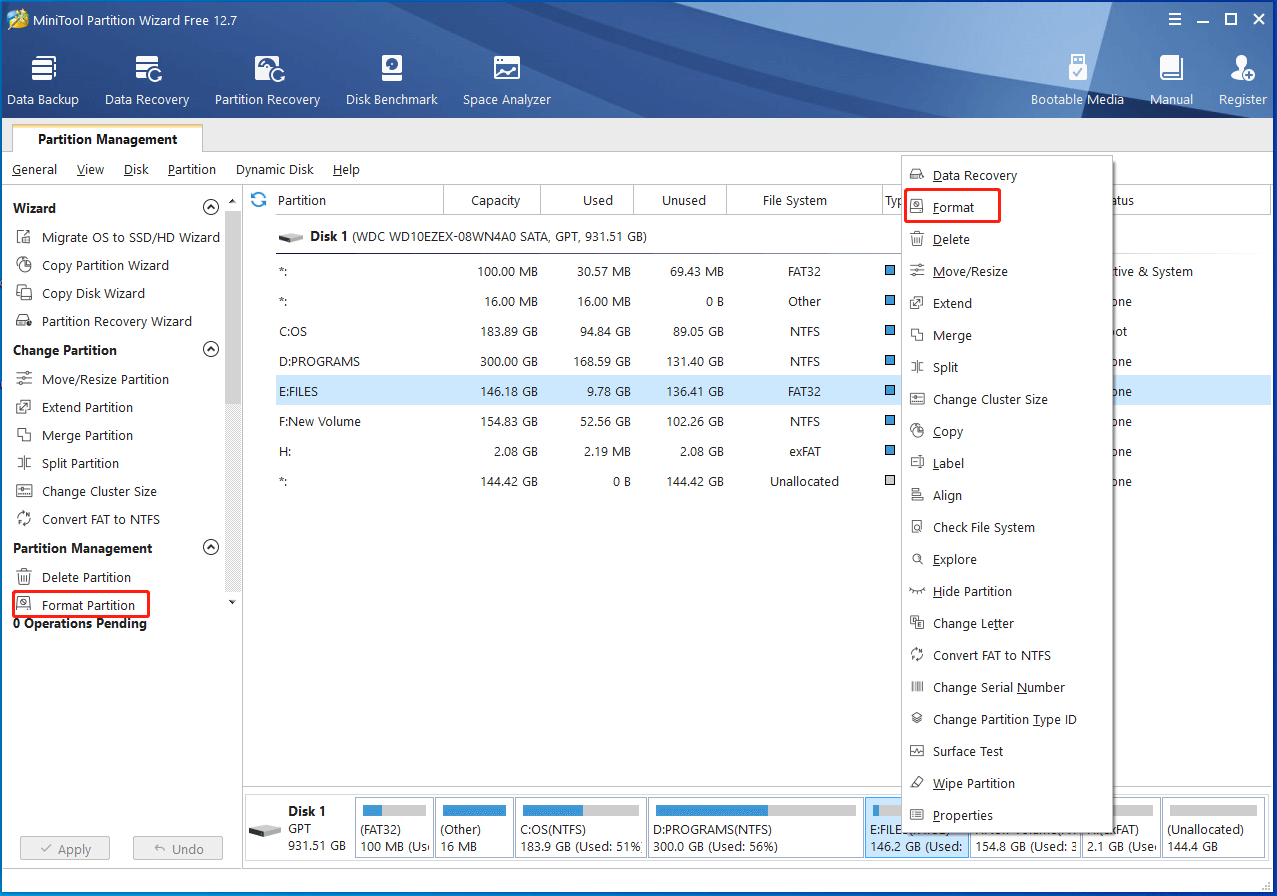1277x896 pixels.
Task: Click the Change Serial Number barcode icon
Action: pyautogui.click(x=917, y=687)
